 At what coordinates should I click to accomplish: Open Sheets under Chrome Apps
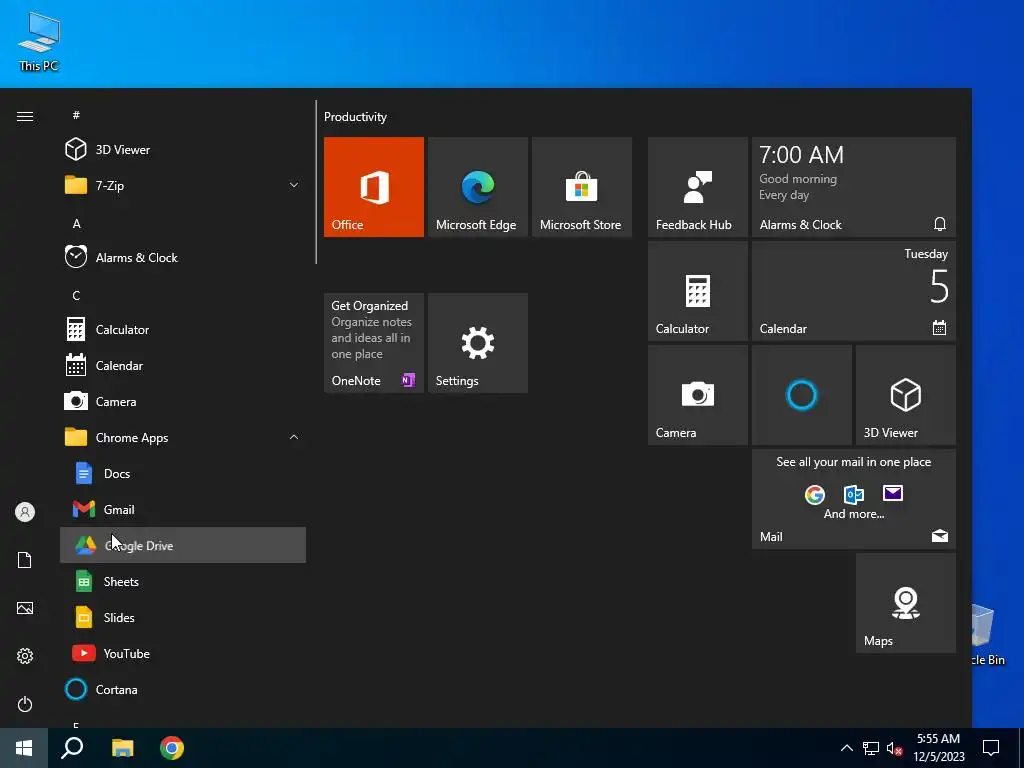click(183, 581)
